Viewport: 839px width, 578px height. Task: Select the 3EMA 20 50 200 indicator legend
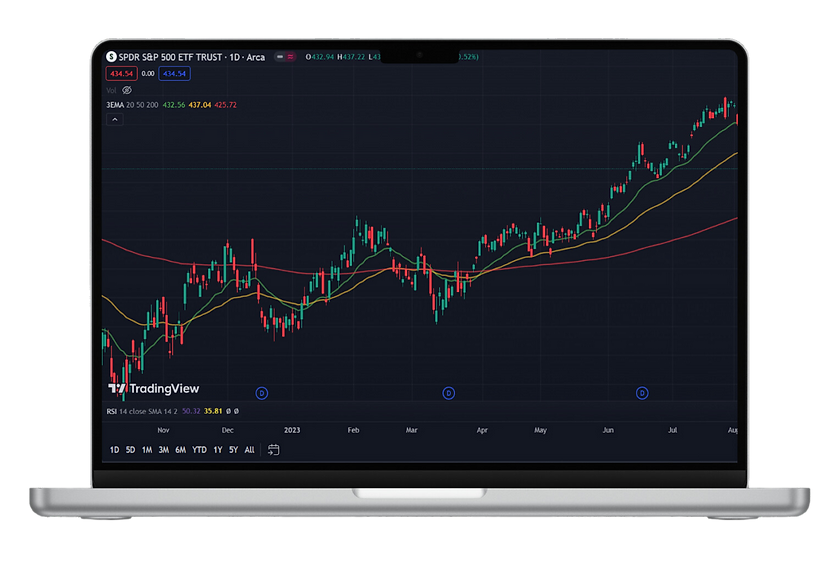coord(132,105)
